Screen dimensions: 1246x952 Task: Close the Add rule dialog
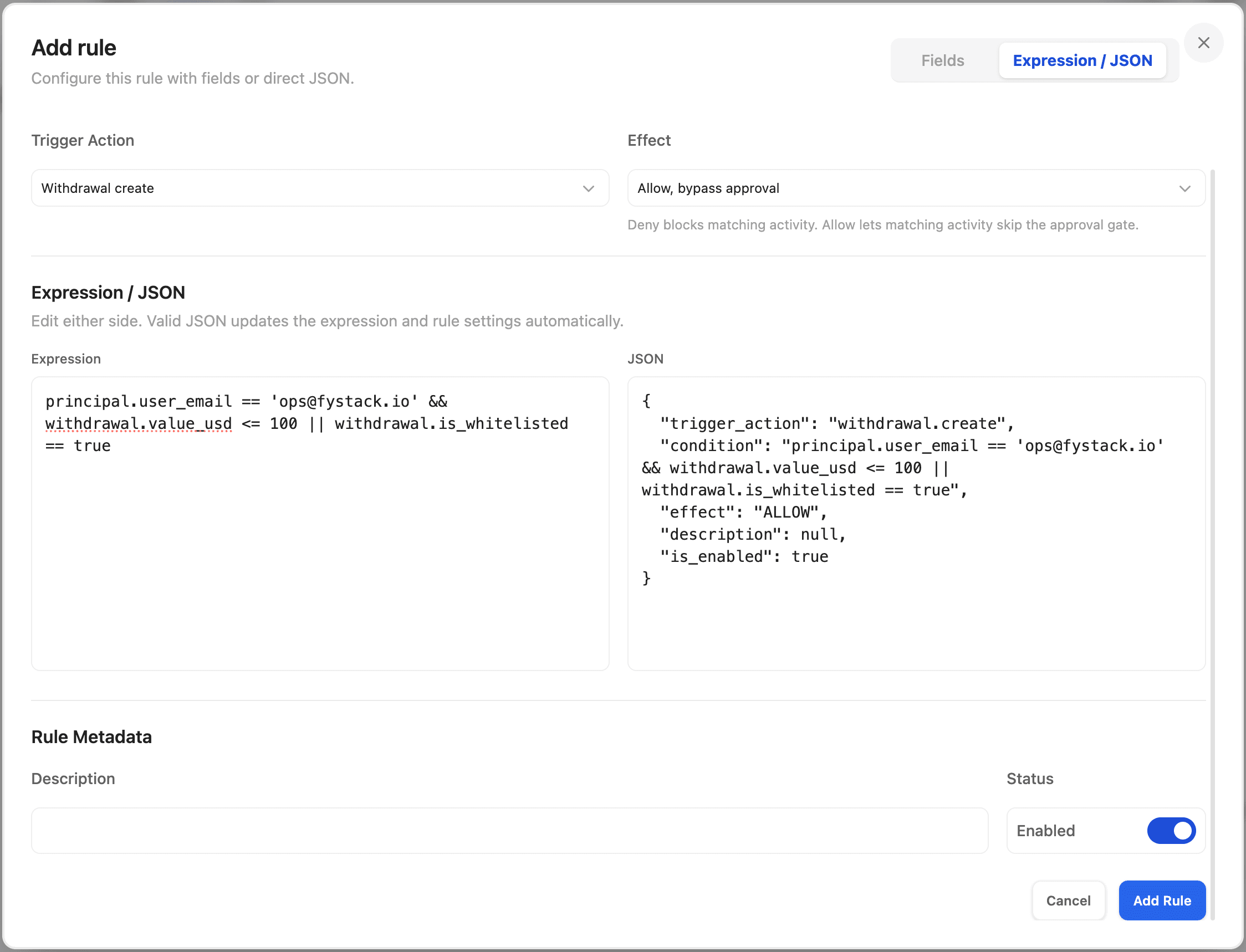click(x=1203, y=43)
